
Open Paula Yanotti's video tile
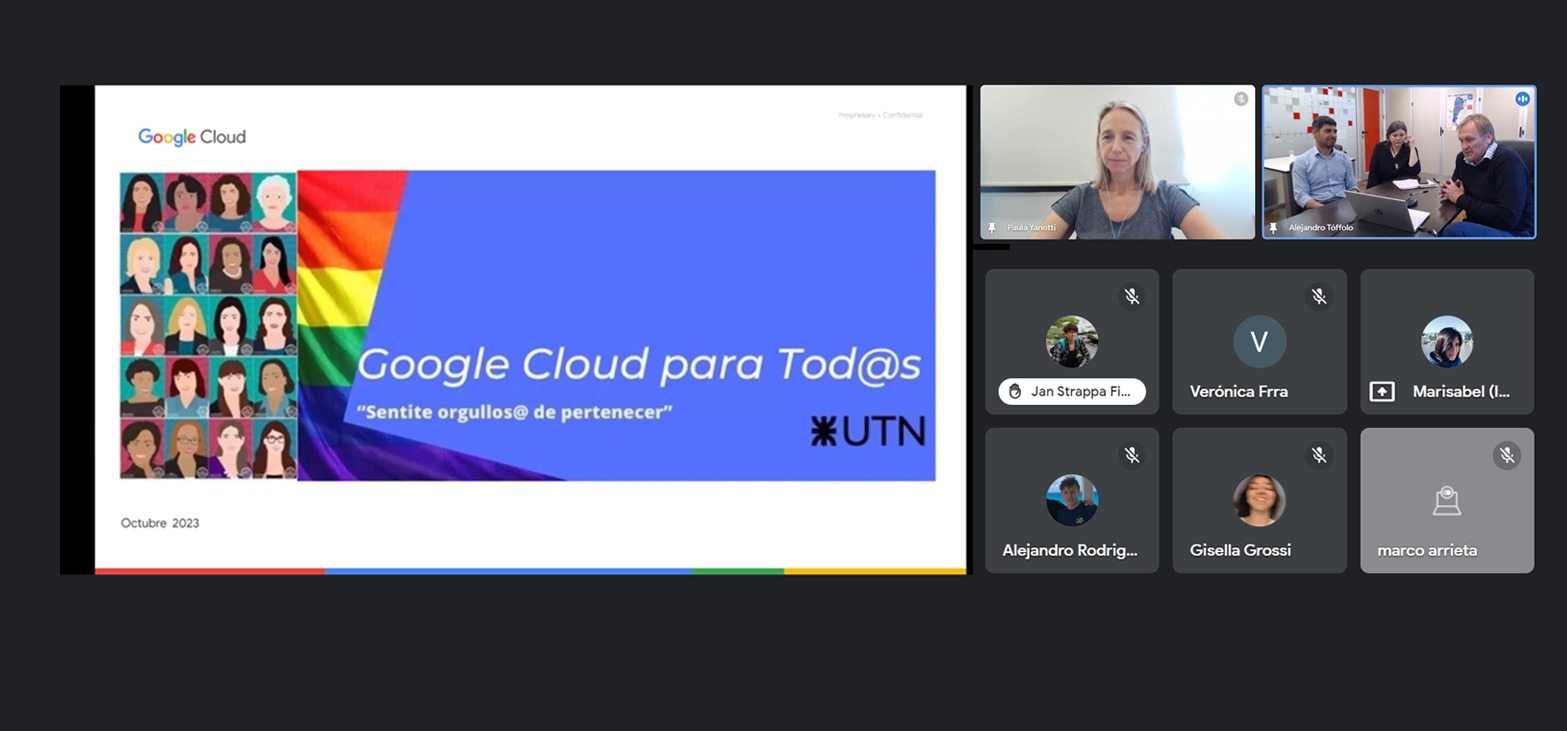[x=1117, y=162]
